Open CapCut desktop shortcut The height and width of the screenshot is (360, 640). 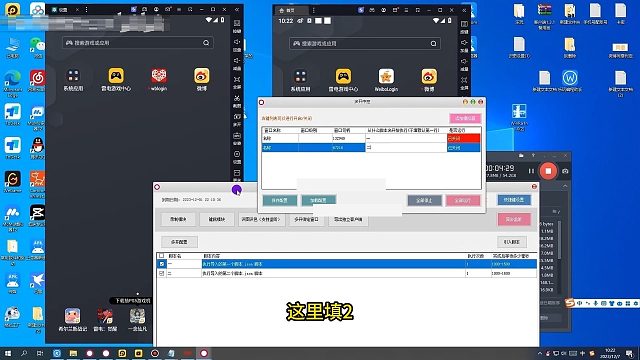(37, 213)
